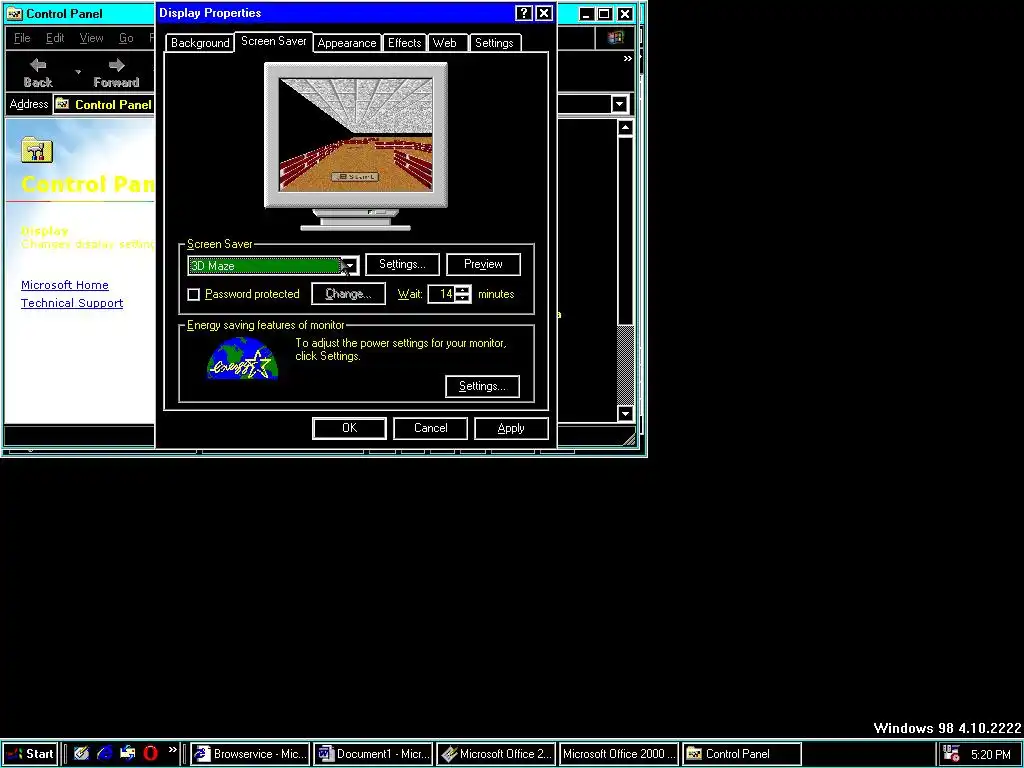Switch to Browservice taskbar button
Screen dimensions: 1024x768
tap(250, 754)
